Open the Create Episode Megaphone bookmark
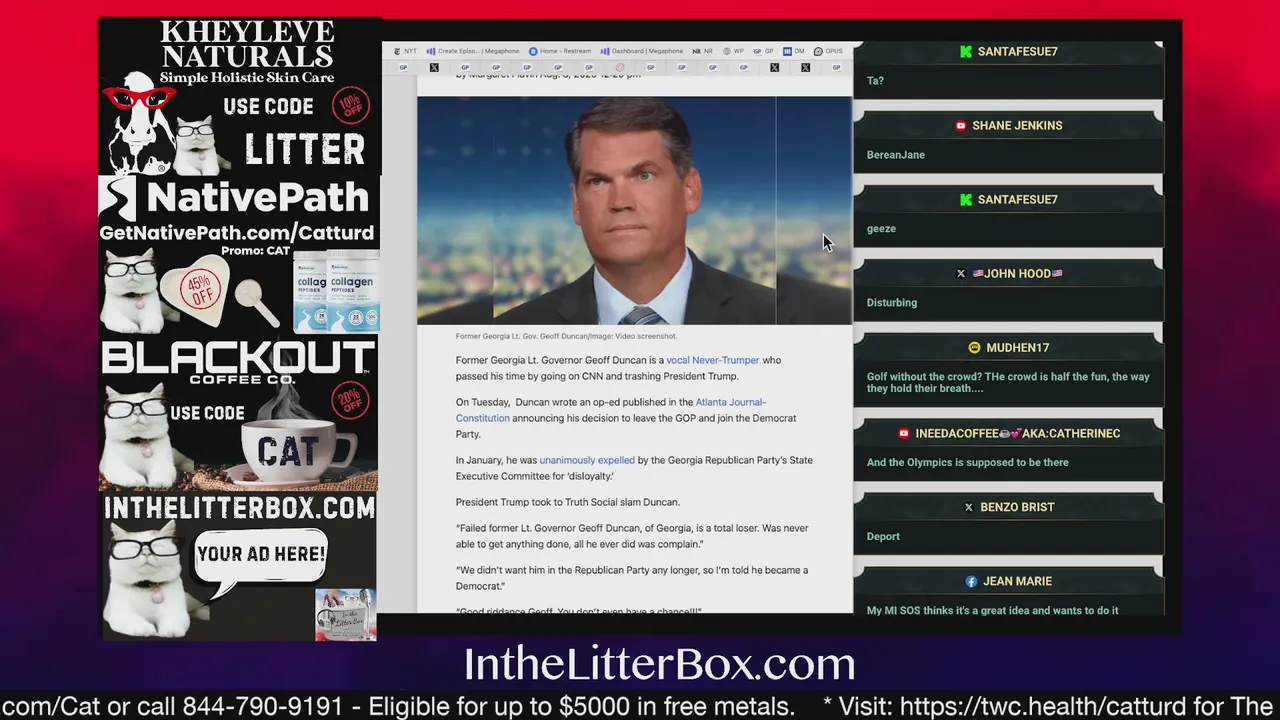Image resolution: width=1280 pixels, height=720 pixels. (x=472, y=51)
